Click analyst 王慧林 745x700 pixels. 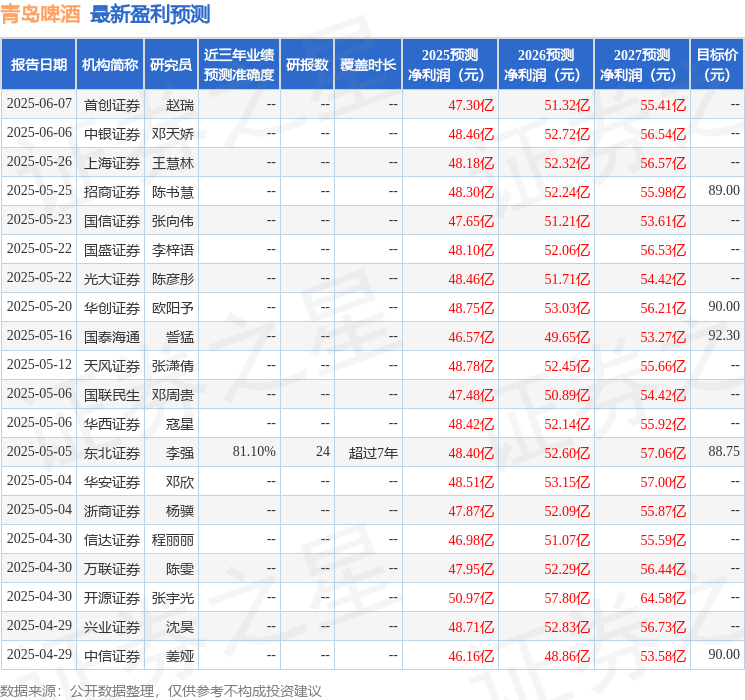[172, 163]
